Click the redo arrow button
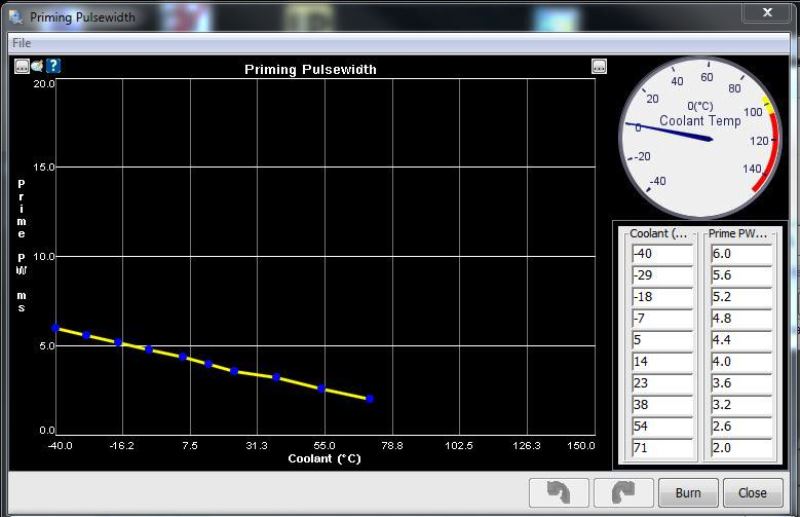Viewport: 800px width, 517px height. point(623,492)
